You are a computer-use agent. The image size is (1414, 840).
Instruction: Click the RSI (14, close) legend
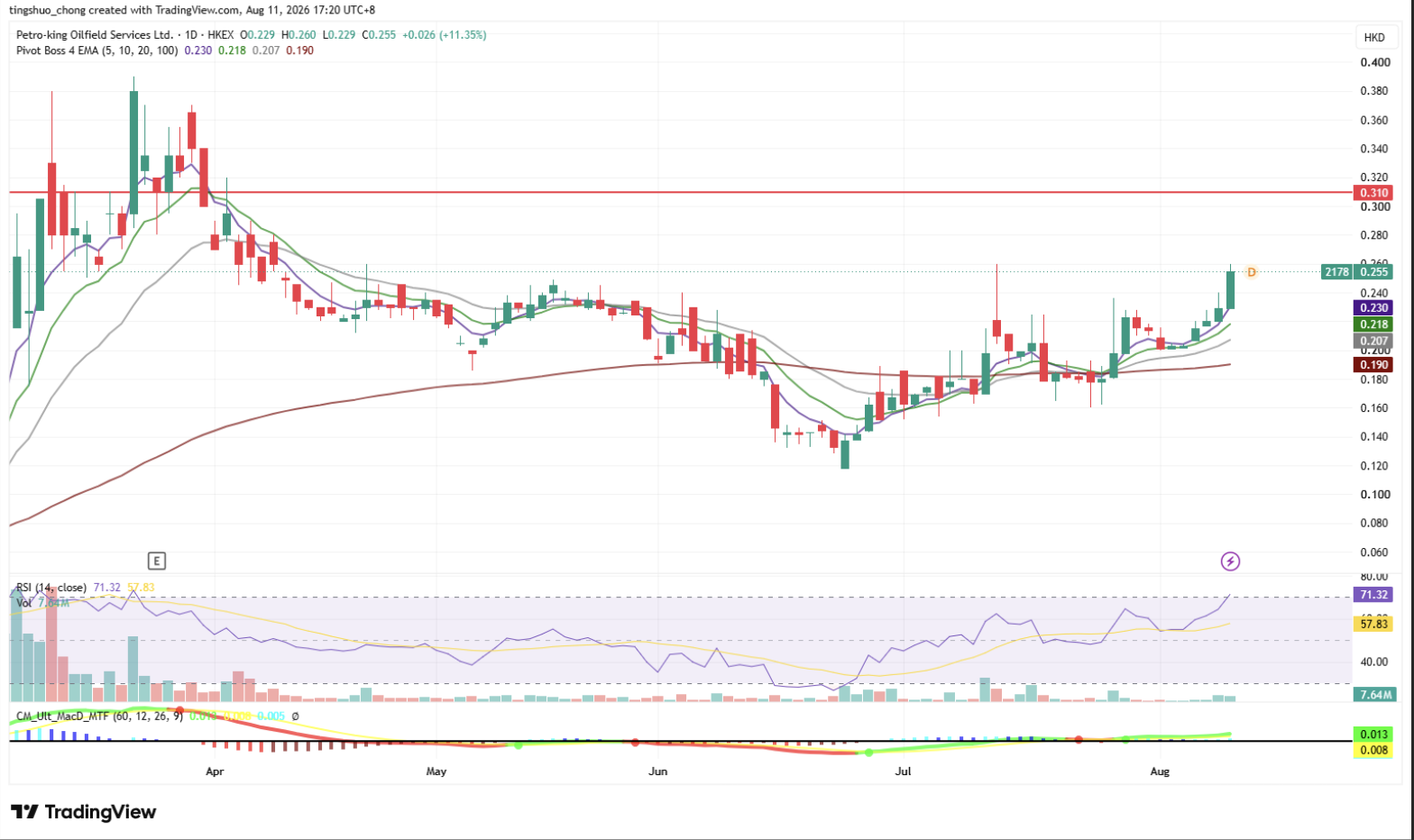51,588
